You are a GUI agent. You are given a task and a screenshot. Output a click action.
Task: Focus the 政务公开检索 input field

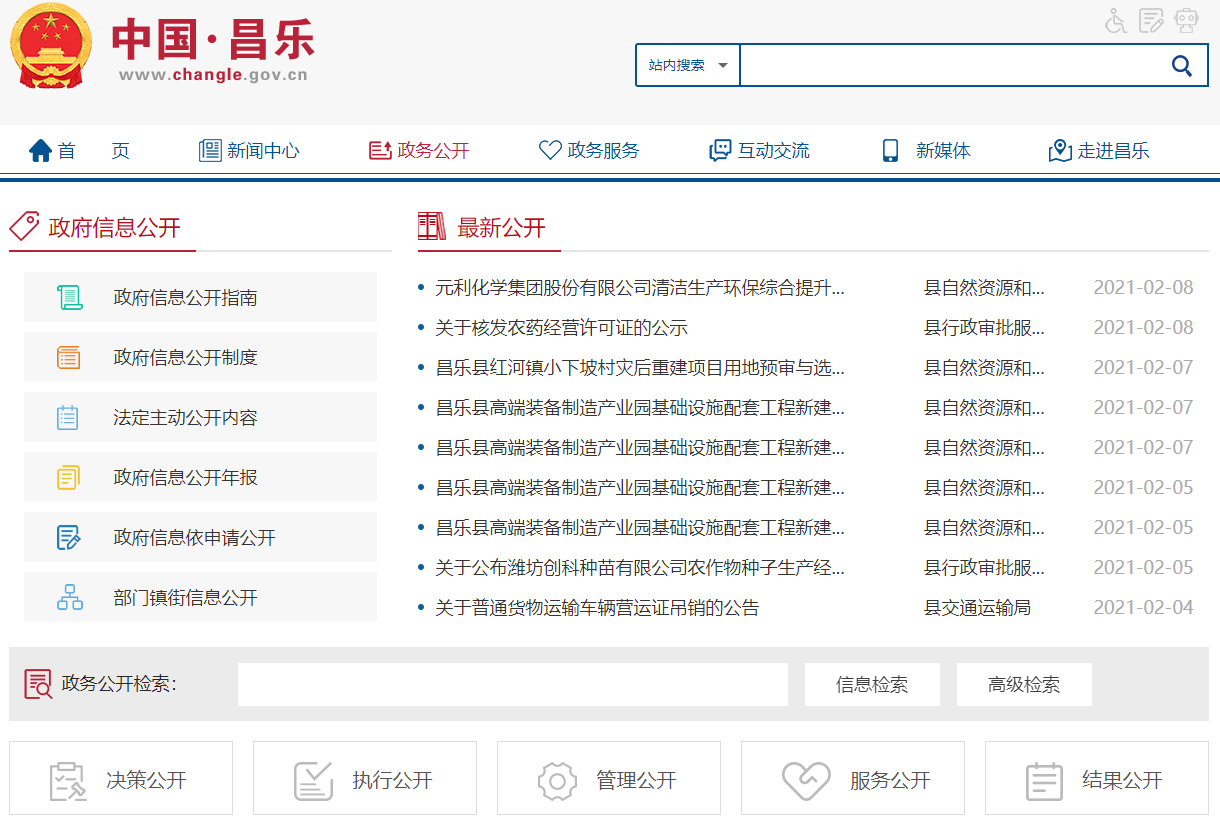point(512,684)
